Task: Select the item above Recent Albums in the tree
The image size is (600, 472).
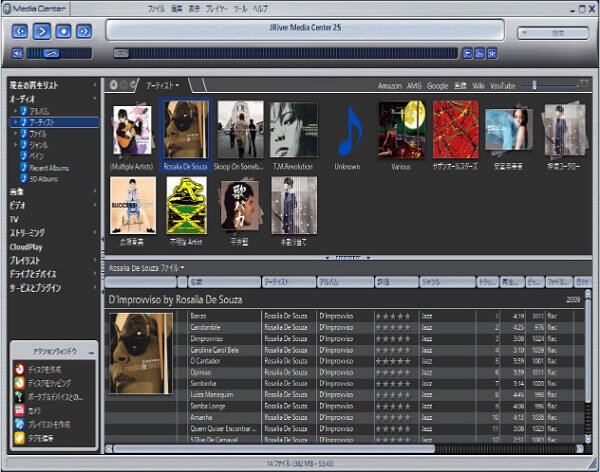Action: tap(36, 156)
